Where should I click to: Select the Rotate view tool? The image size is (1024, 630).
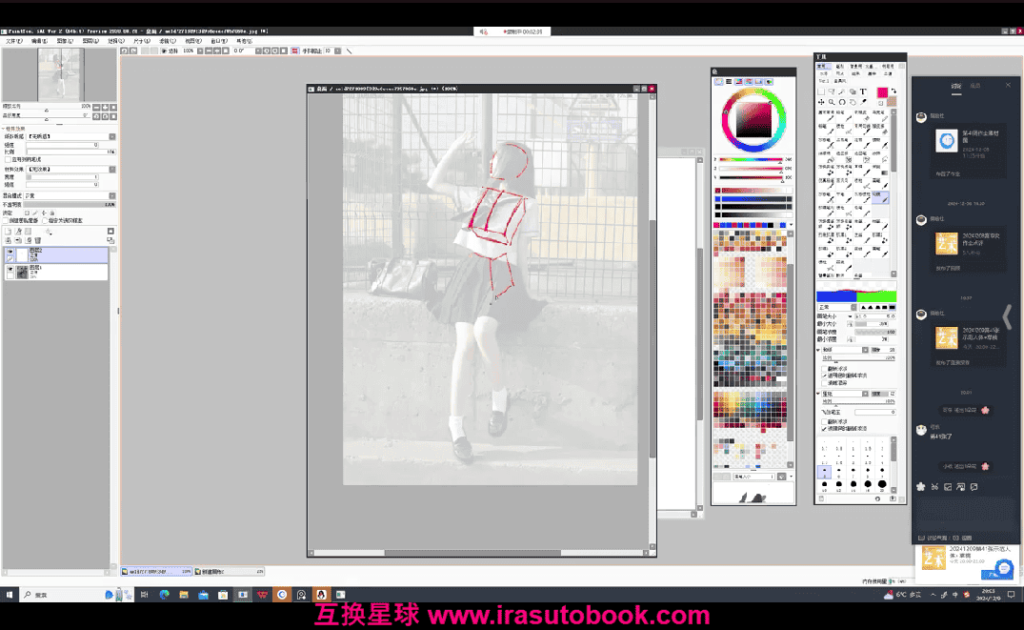click(x=842, y=102)
